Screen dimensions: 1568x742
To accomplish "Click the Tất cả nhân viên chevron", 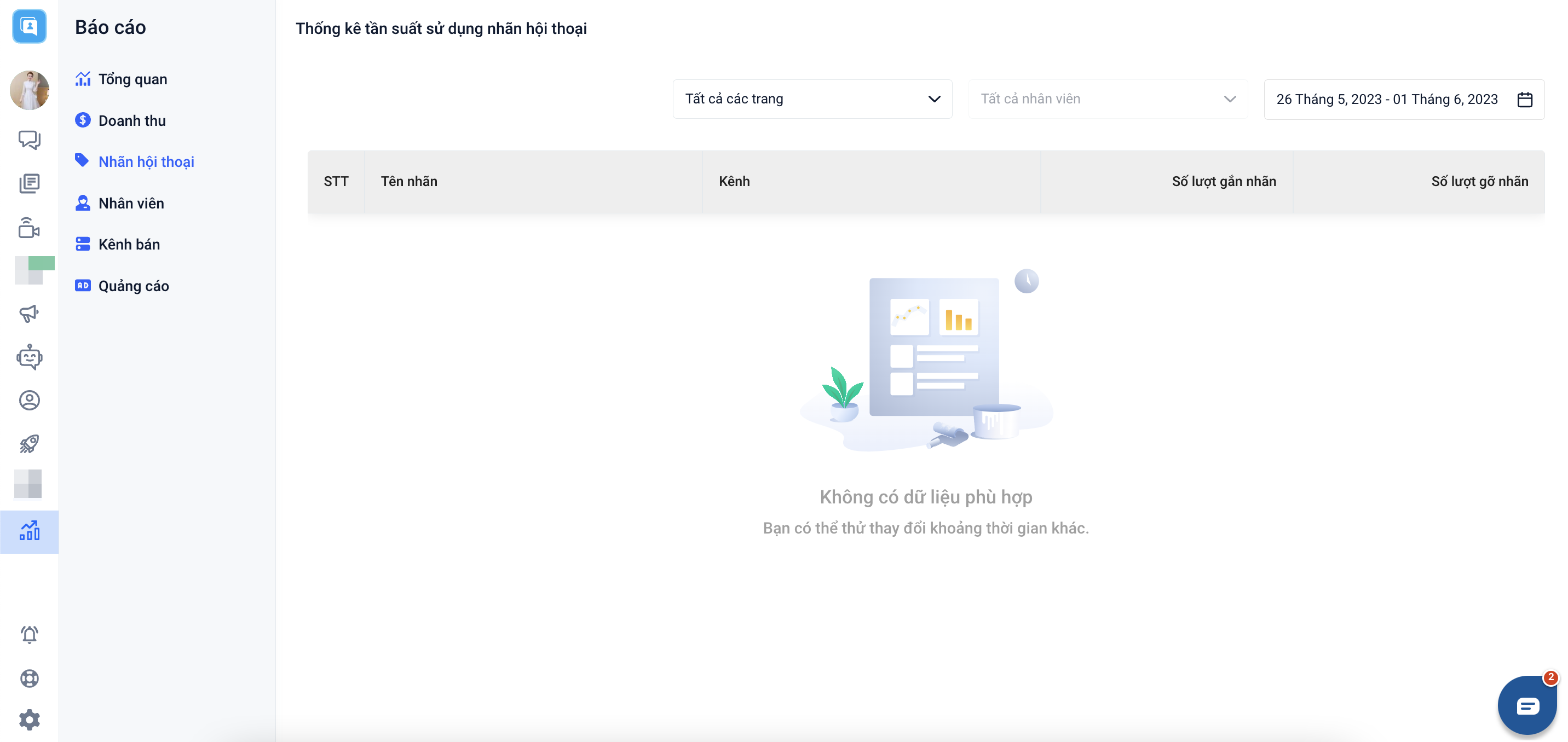I will click(x=1230, y=98).
